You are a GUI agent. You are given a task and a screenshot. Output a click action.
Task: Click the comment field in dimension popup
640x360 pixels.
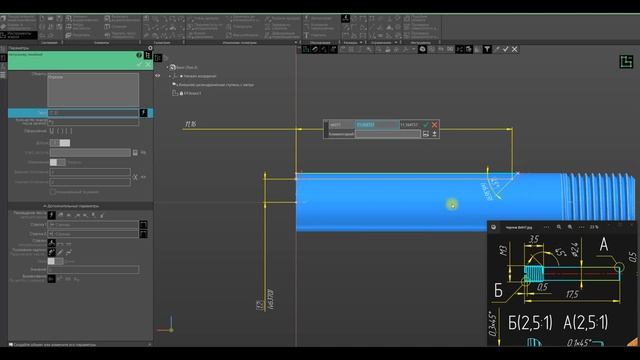(x=388, y=134)
